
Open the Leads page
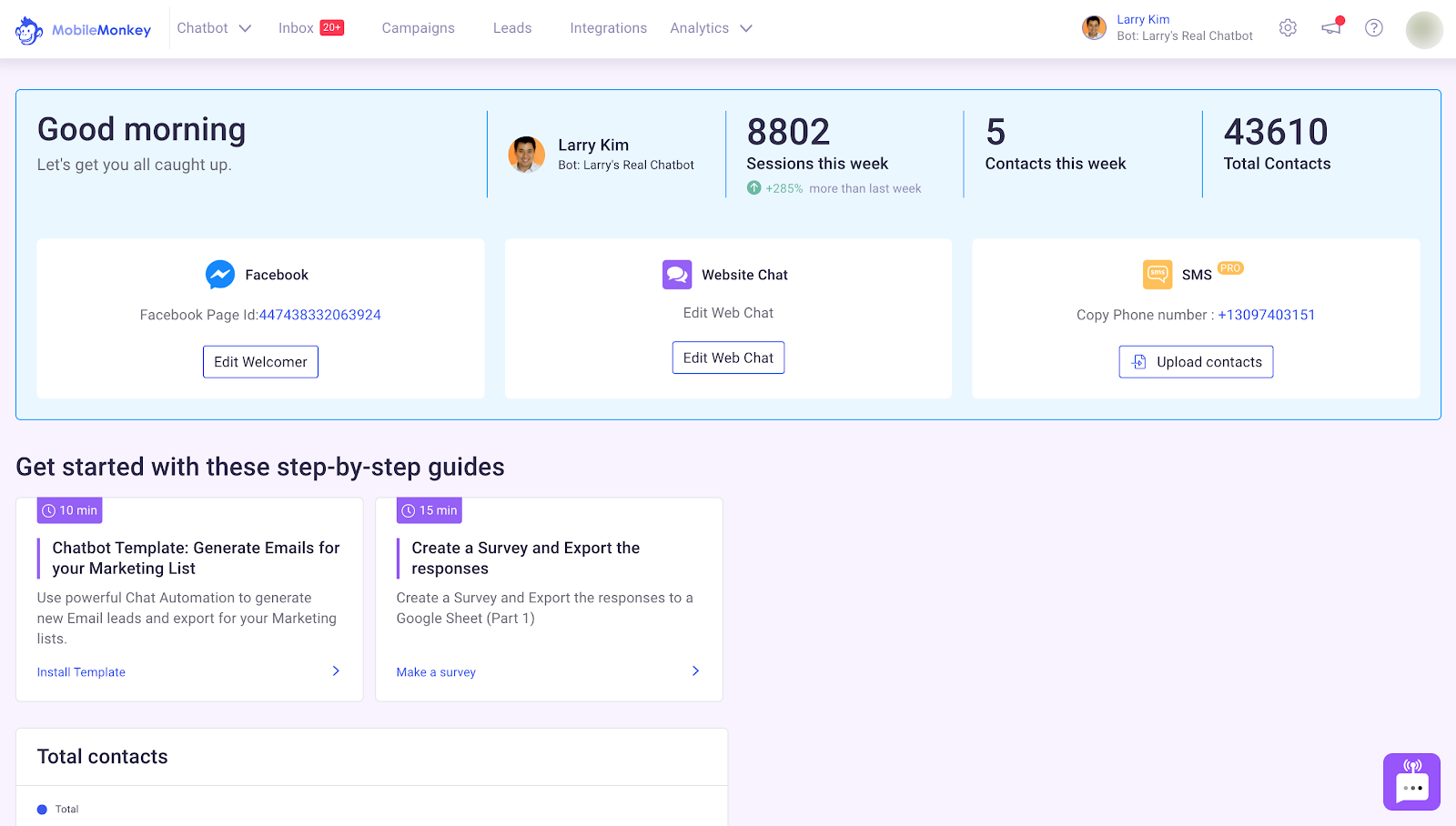512,28
